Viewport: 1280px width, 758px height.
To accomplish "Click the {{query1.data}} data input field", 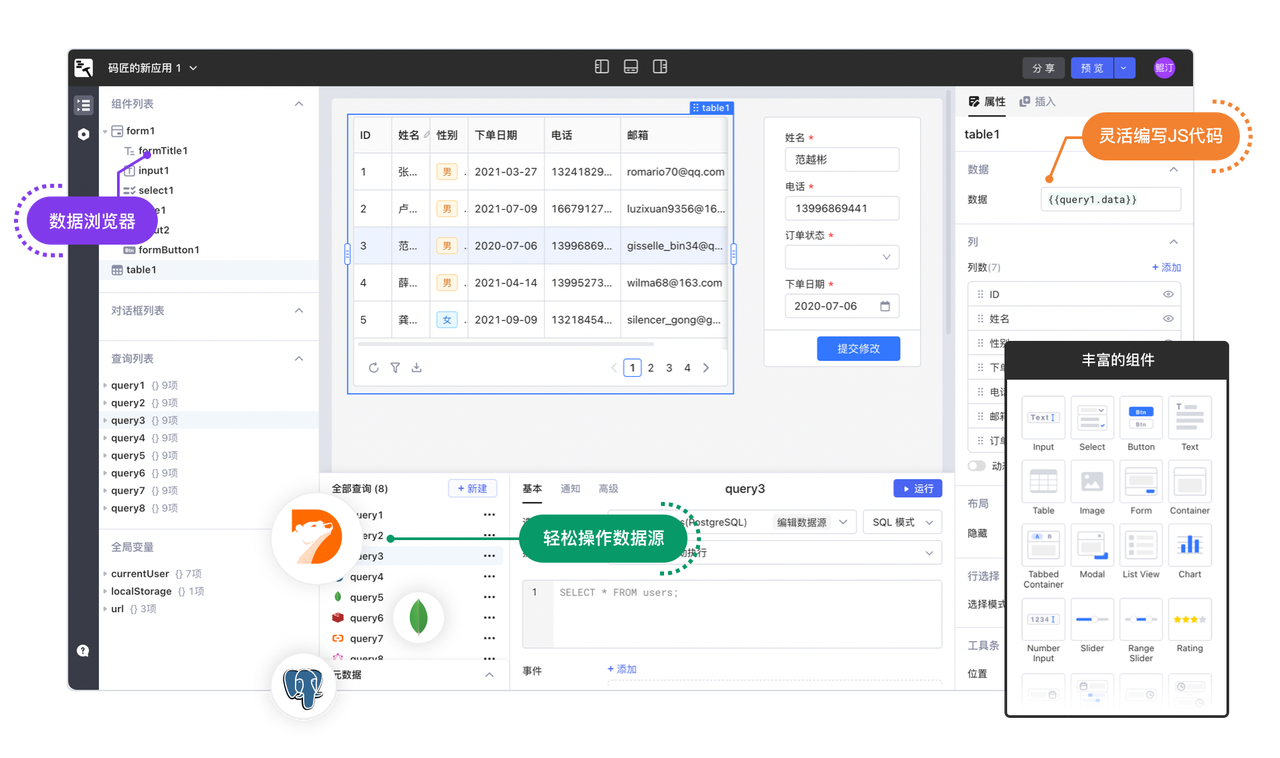I will coord(1110,200).
